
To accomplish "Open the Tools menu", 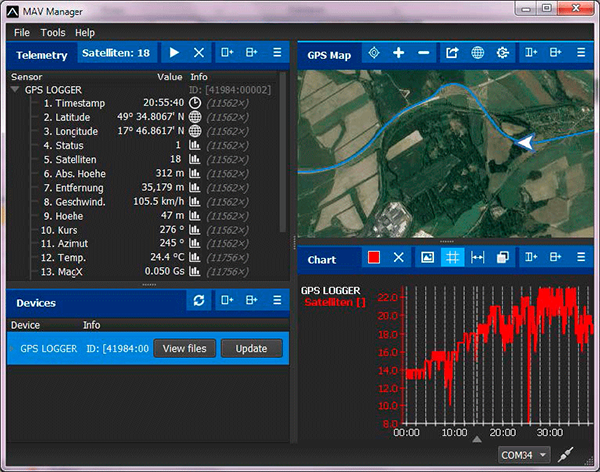I will pos(53,32).
